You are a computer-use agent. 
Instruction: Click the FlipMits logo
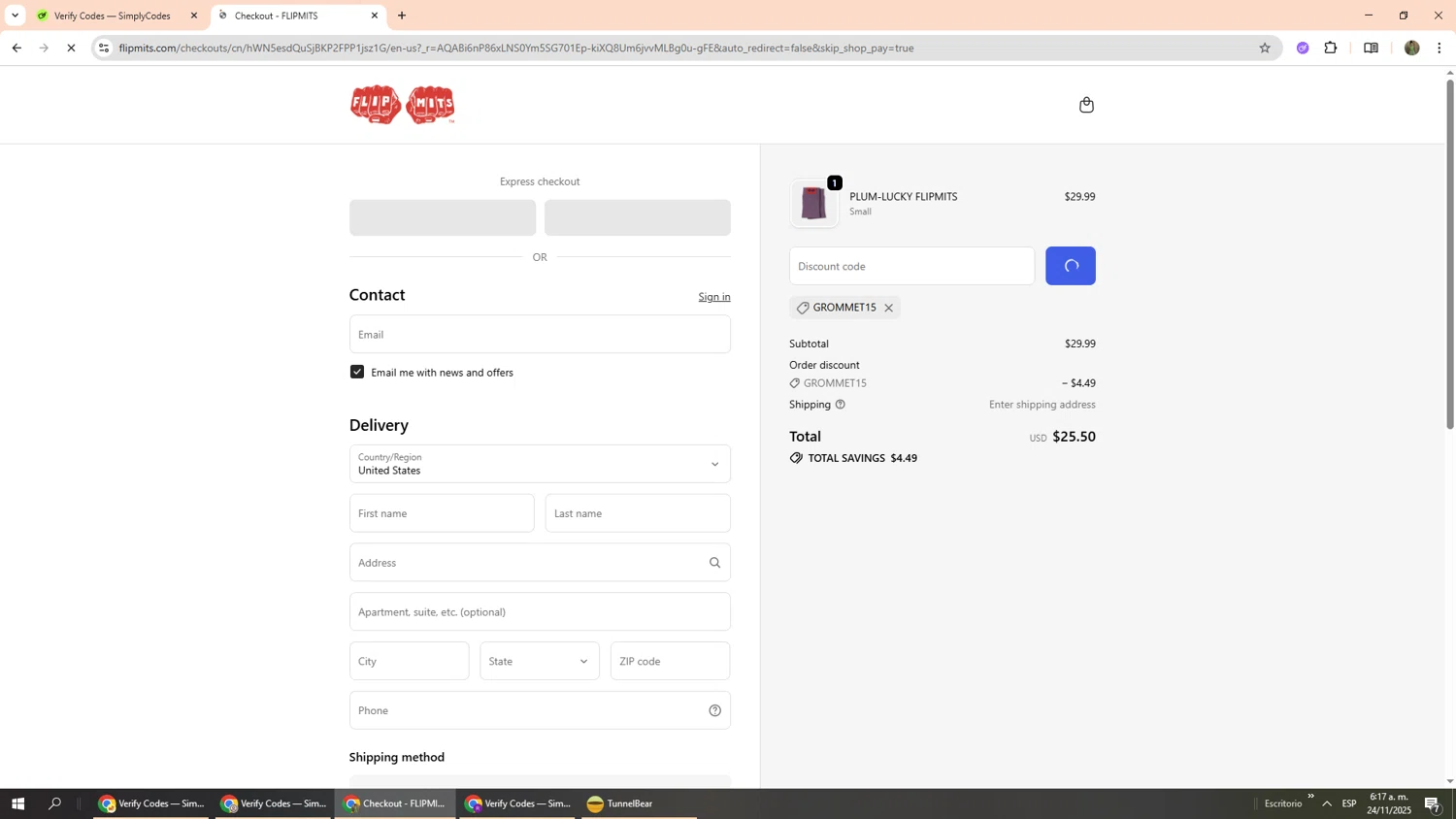pyautogui.click(x=403, y=105)
